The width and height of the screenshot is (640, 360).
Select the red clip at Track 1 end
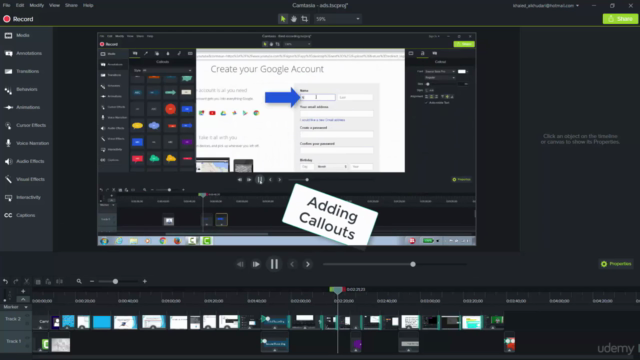coord(510,344)
